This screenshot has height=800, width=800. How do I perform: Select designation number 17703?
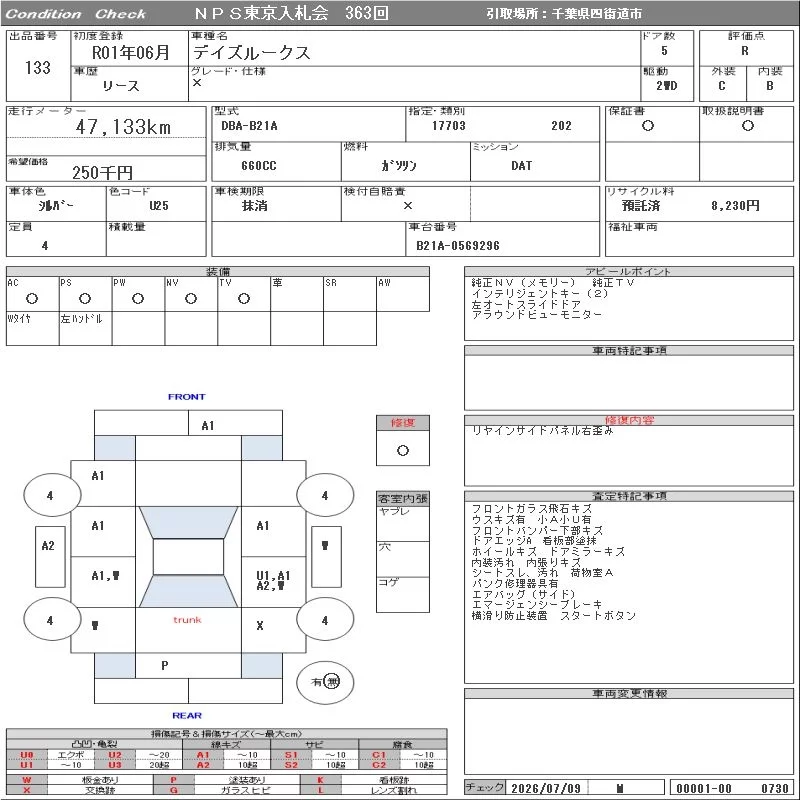click(x=449, y=126)
